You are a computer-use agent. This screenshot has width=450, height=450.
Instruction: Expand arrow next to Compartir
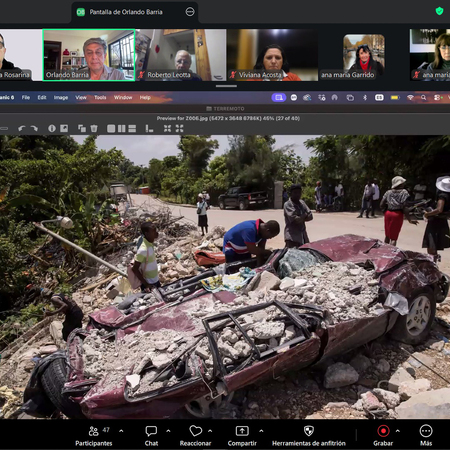click(261, 431)
